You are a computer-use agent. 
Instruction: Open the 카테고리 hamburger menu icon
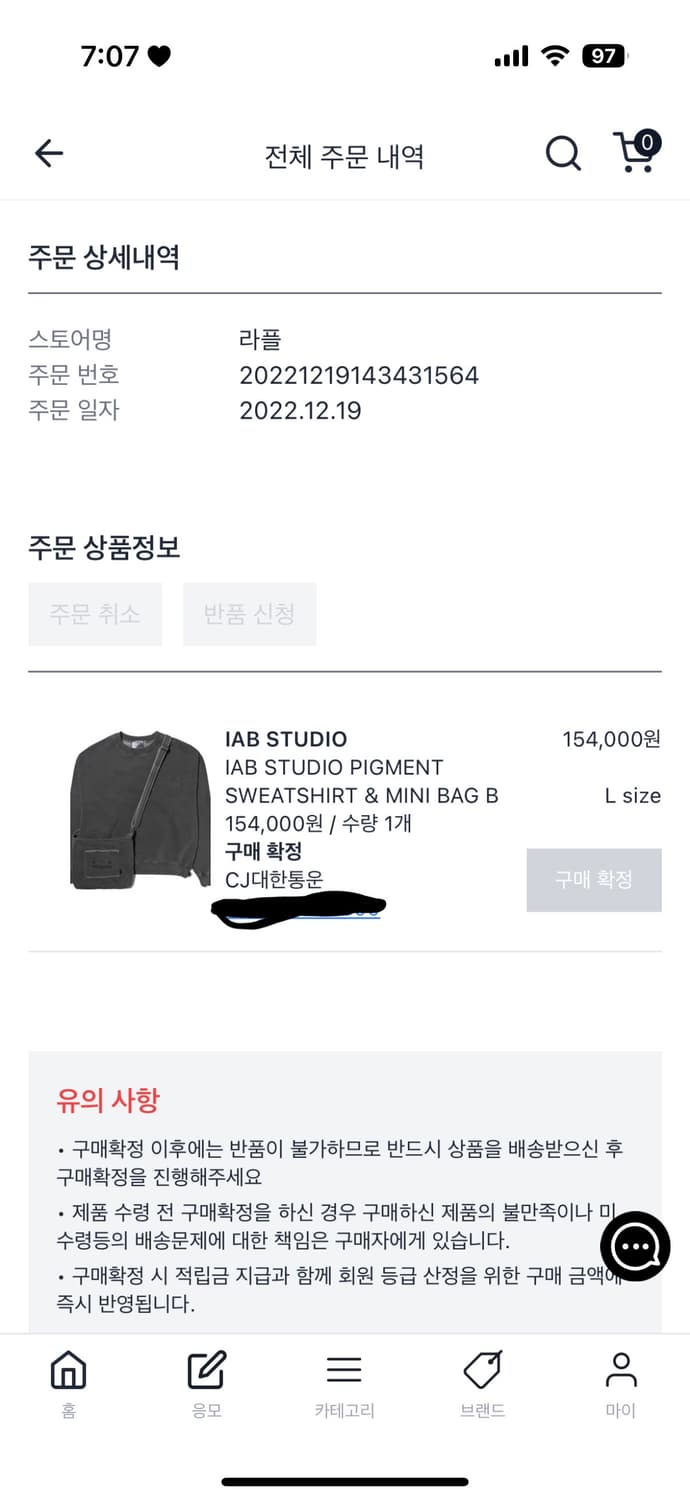344,1370
